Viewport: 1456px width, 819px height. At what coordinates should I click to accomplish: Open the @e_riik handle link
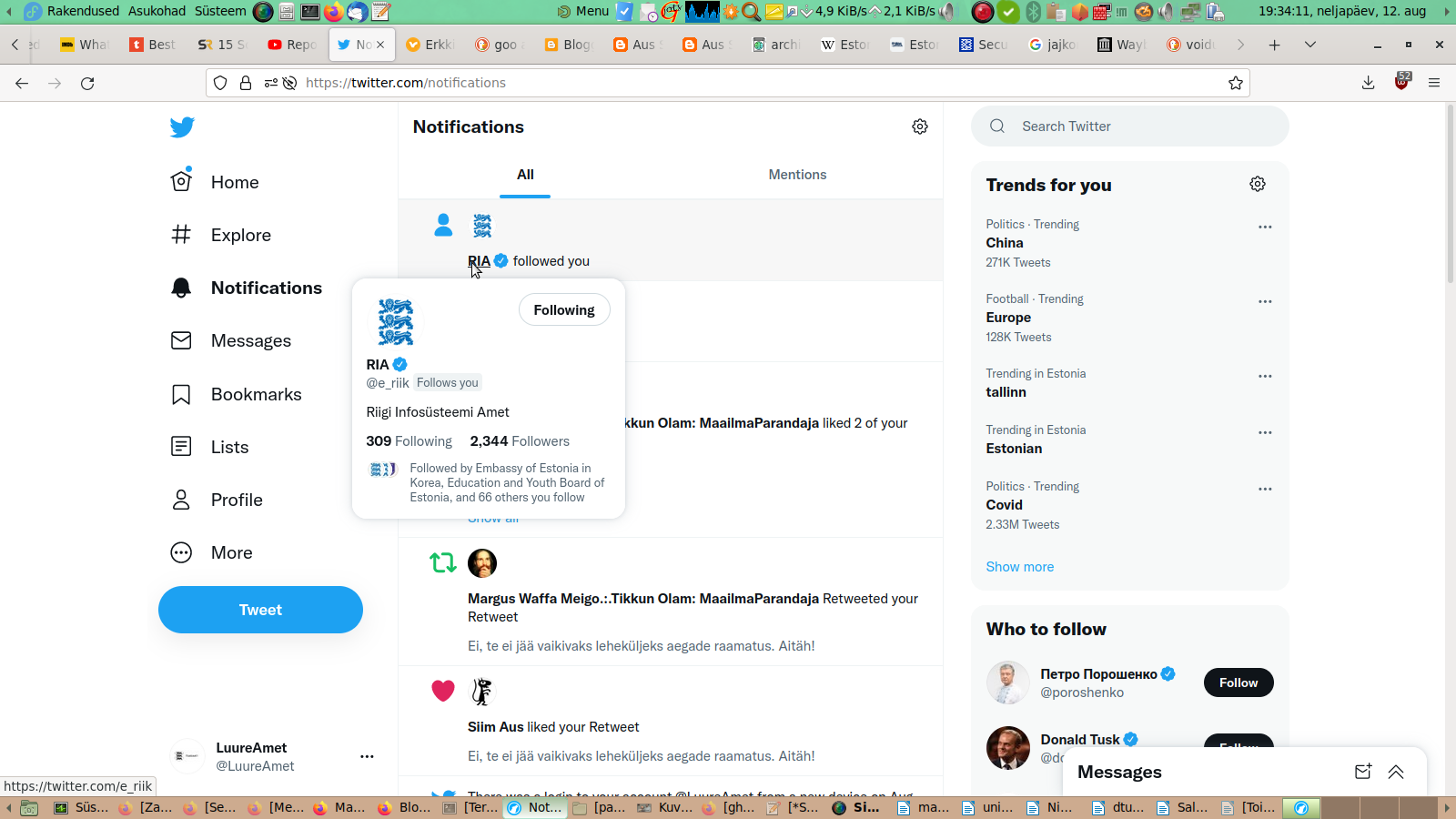388,383
